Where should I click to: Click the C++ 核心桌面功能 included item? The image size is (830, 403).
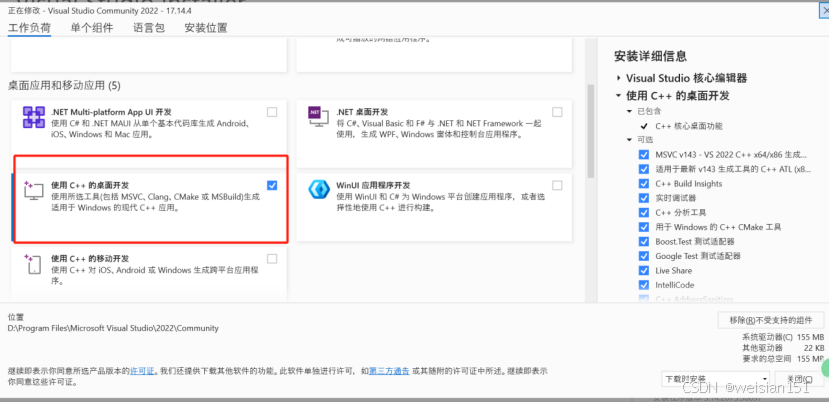pyautogui.click(x=689, y=126)
